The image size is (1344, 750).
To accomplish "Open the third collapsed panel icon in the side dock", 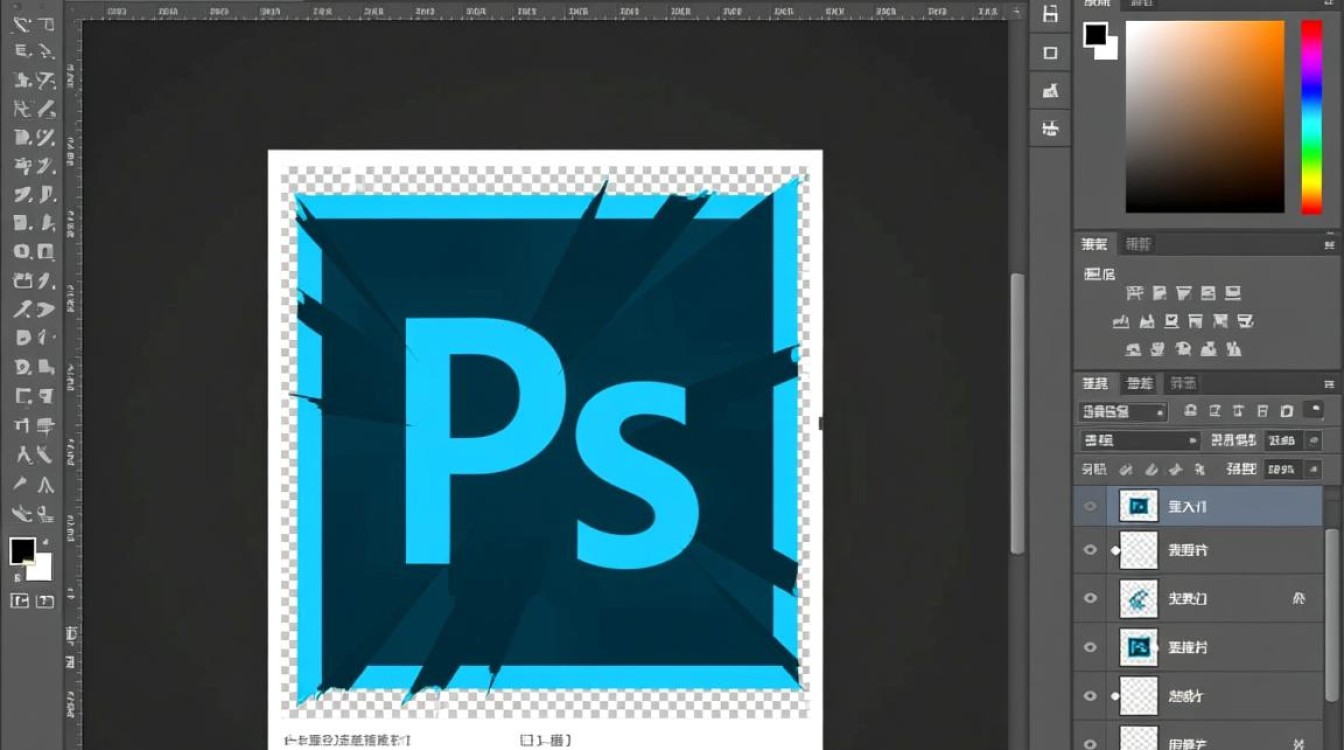I will point(1050,91).
